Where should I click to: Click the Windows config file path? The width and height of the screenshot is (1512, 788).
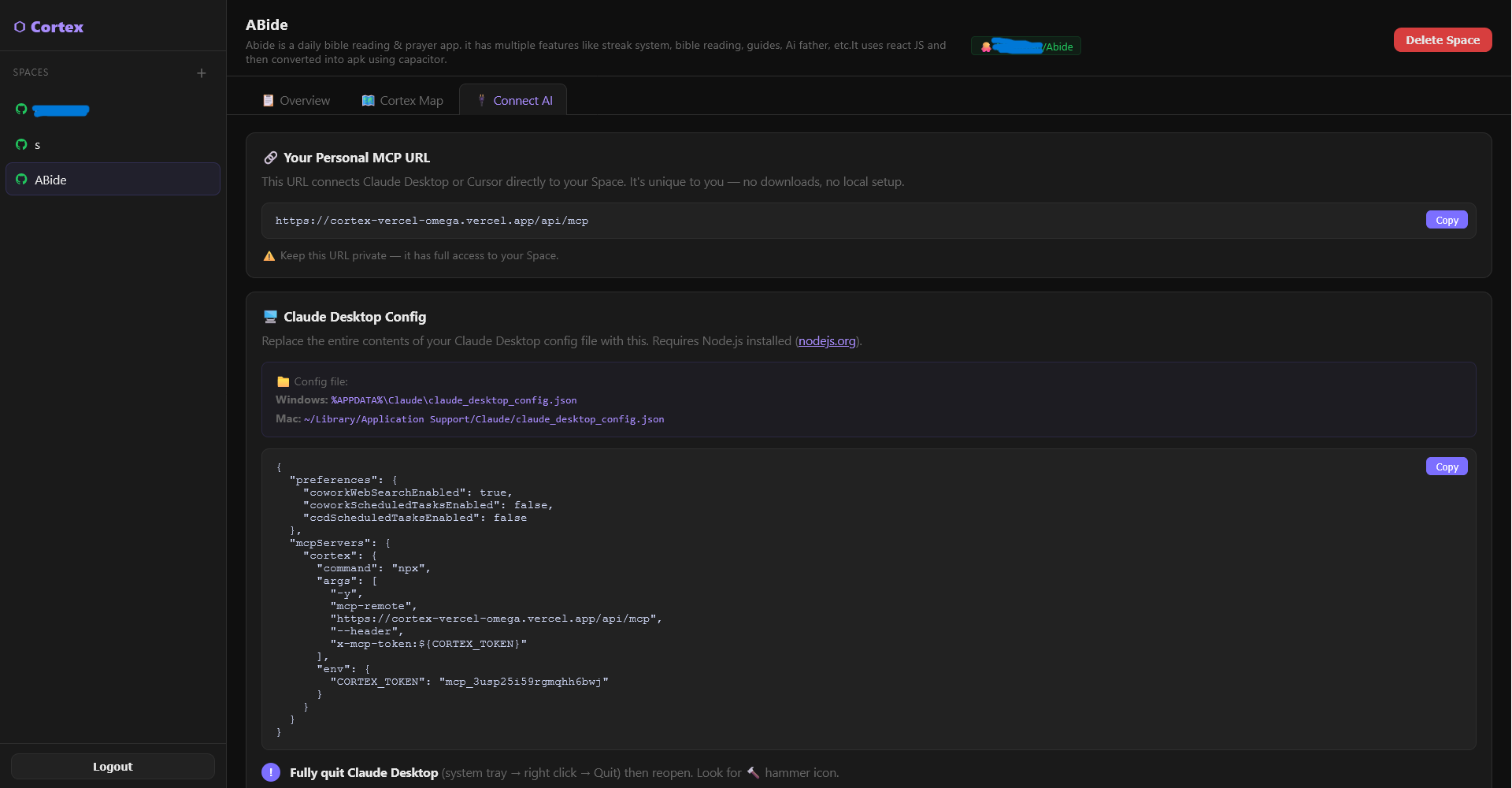coord(454,400)
